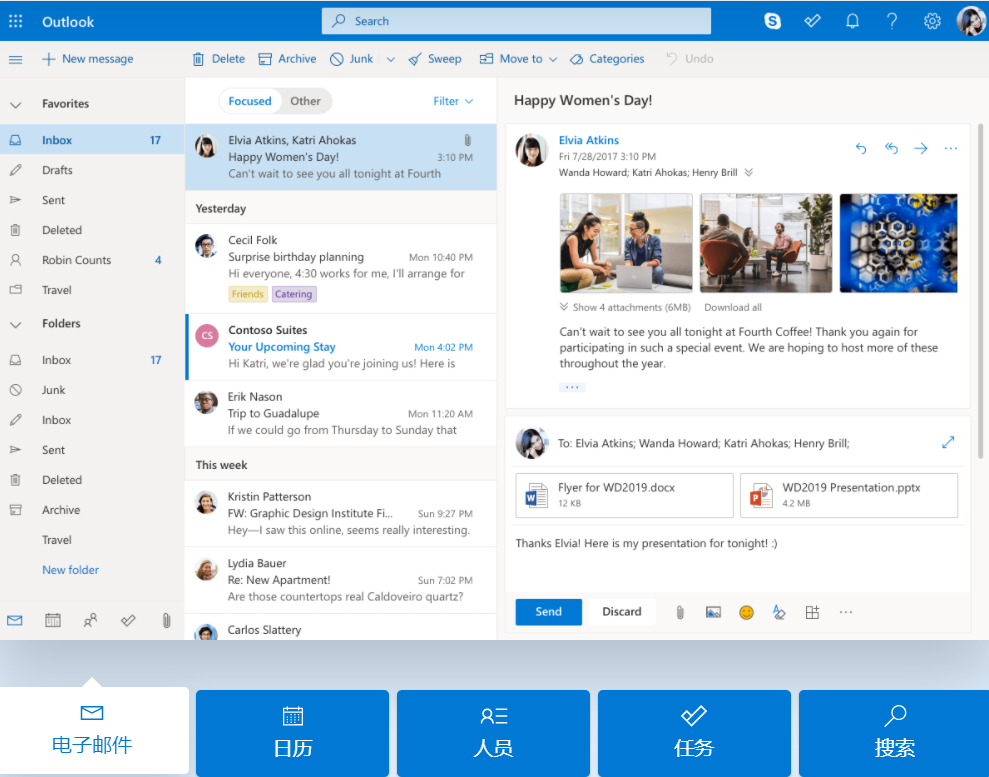The height and width of the screenshot is (777, 989).
Task: Open more actions for message
Action: [951, 148]
